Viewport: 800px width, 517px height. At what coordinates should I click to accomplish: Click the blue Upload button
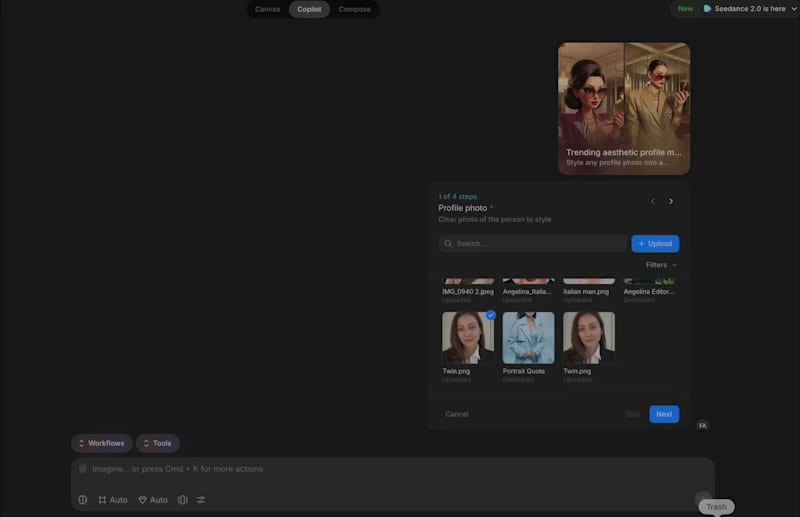[x=655, y=243]
